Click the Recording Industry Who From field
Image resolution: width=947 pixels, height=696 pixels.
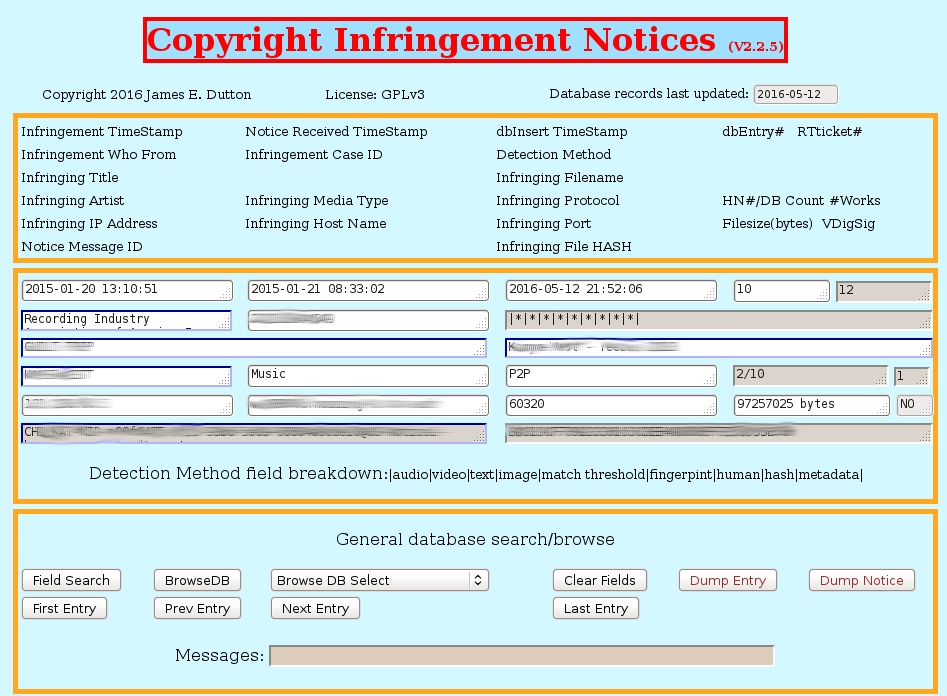pyautogui.click(x=126, y=320)
